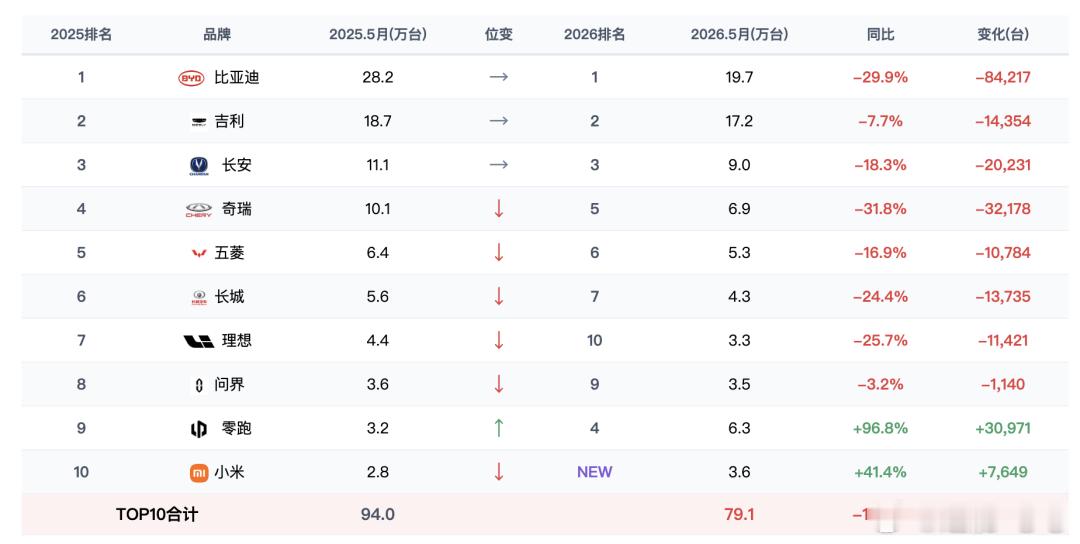This screenshot has height=544, width=1080.
Task: Click the red down arrow in 五菱 row
Action: coord(499,252)
